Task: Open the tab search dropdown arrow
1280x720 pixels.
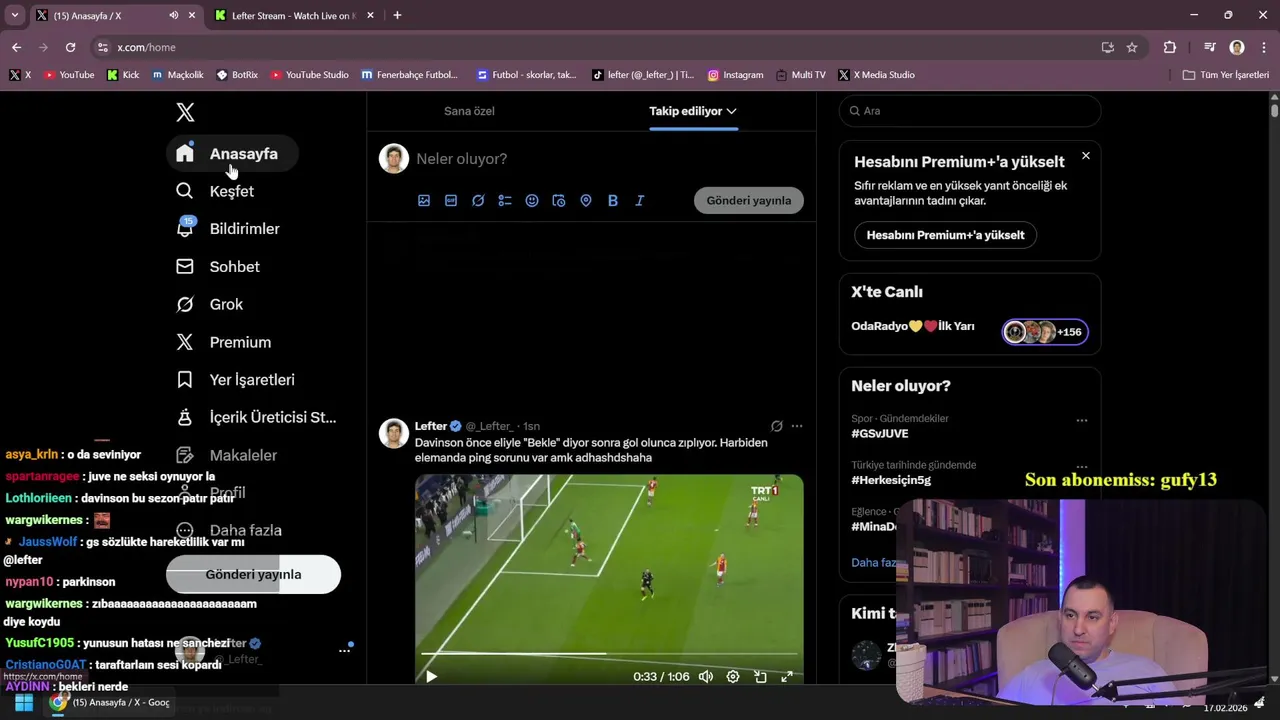Action: pos(15,16)
